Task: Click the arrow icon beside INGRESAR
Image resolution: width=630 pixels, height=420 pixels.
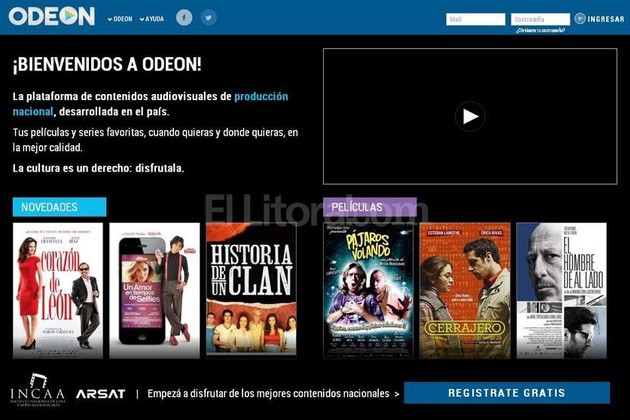Action: tap(580, 18)
